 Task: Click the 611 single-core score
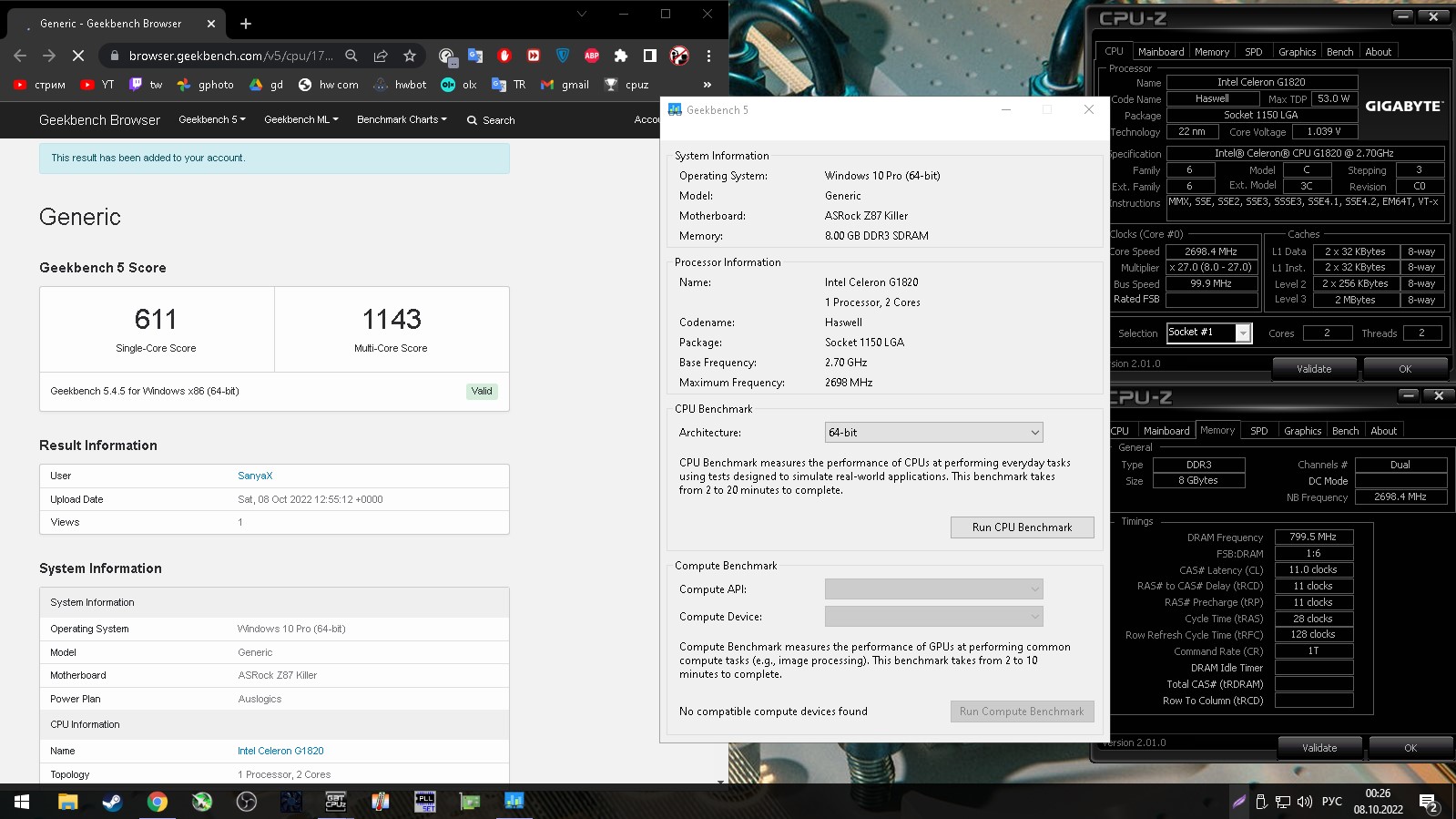tap(156, 319)
